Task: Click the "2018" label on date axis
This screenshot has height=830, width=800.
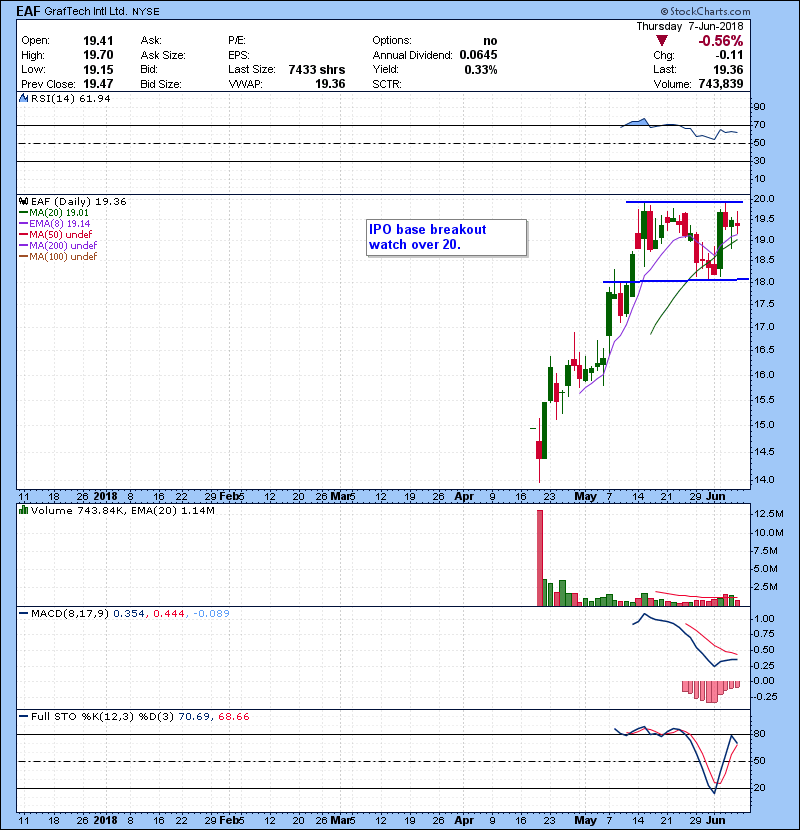Action: pyautogui.click(x=104, y=495)
